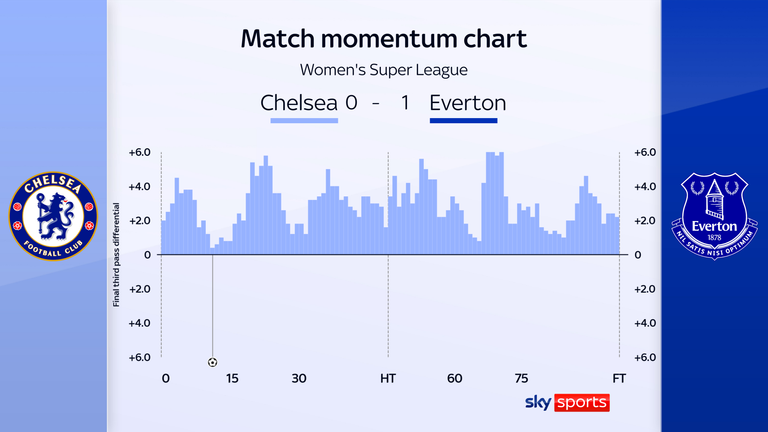The height and width of the screenshot is (432, 768).
Task: Click the Everton team name in scoreline
Action: pyautogui.click(x=467, y=102)
